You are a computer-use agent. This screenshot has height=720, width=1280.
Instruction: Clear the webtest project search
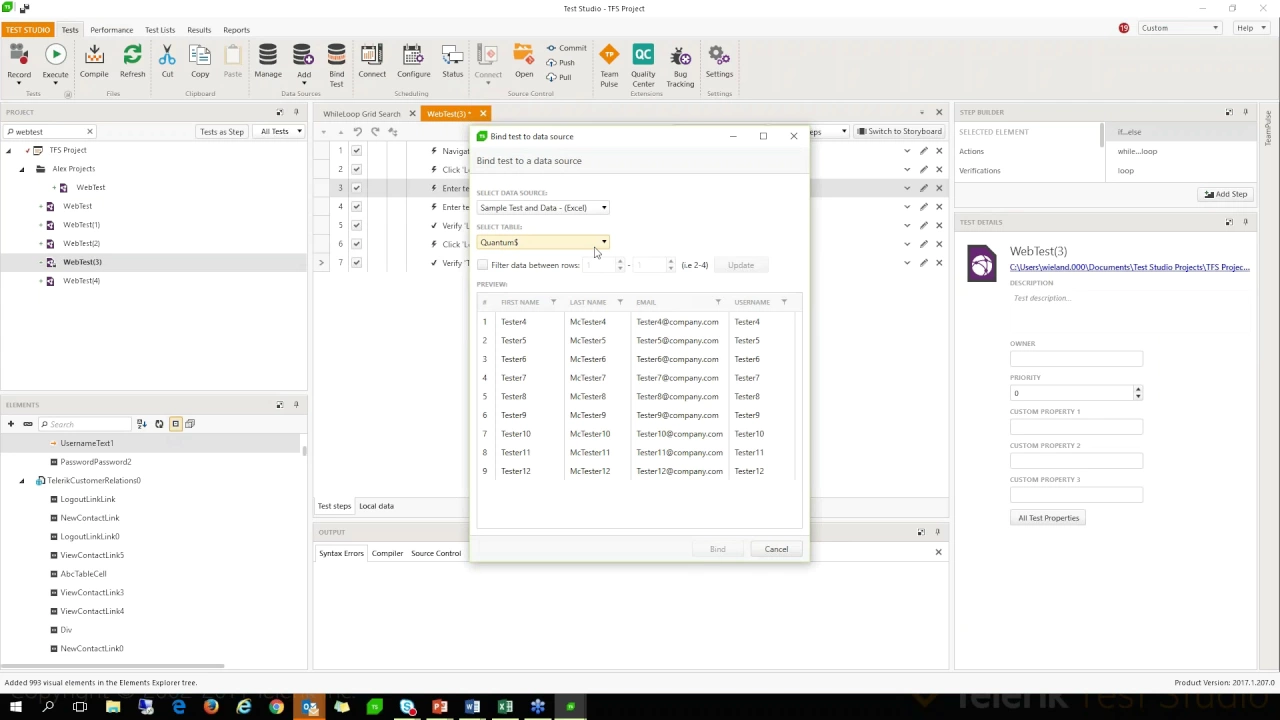click(x=89, y=131)
